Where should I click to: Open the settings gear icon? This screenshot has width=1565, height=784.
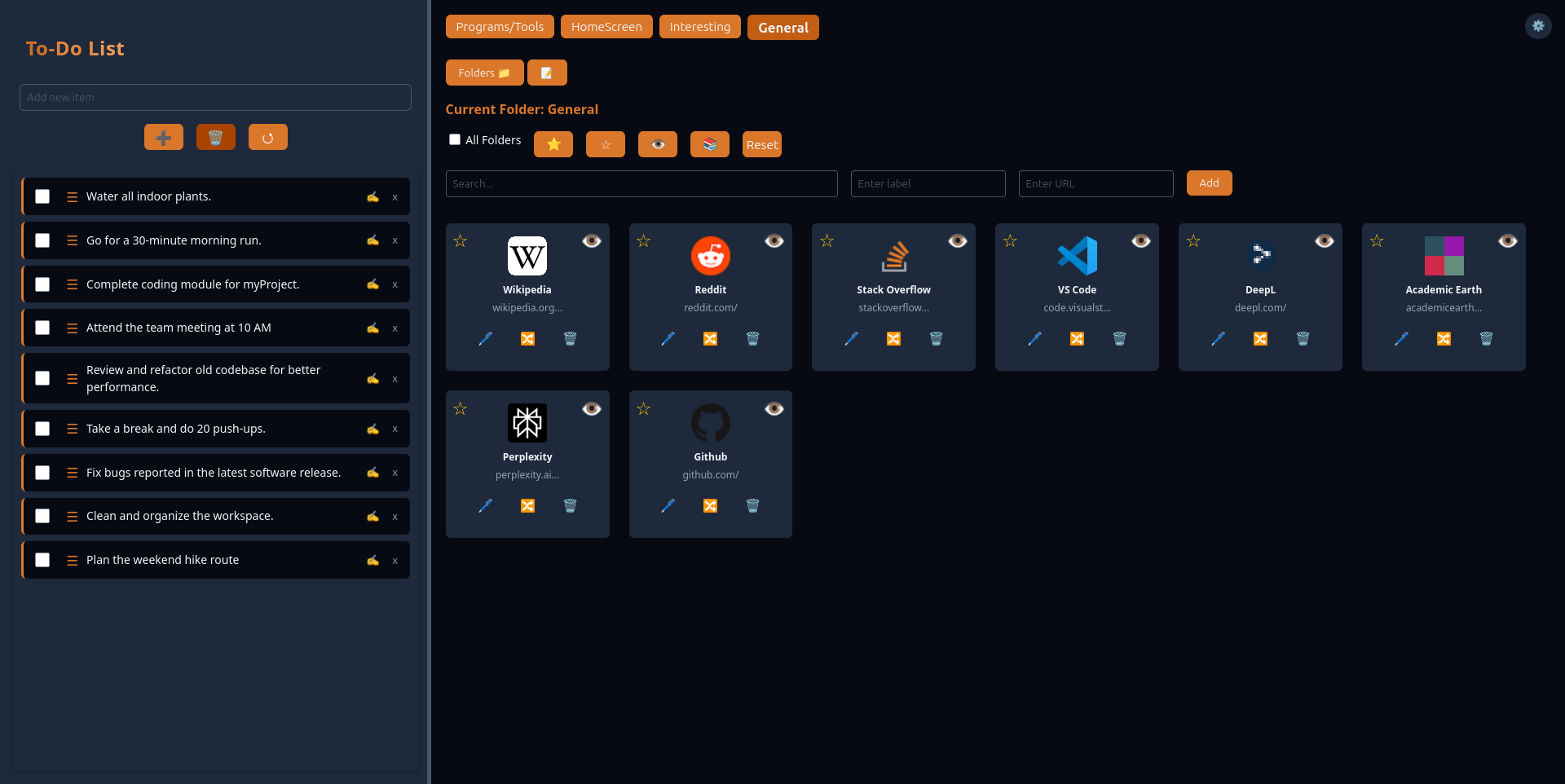tap(1537, 26)
